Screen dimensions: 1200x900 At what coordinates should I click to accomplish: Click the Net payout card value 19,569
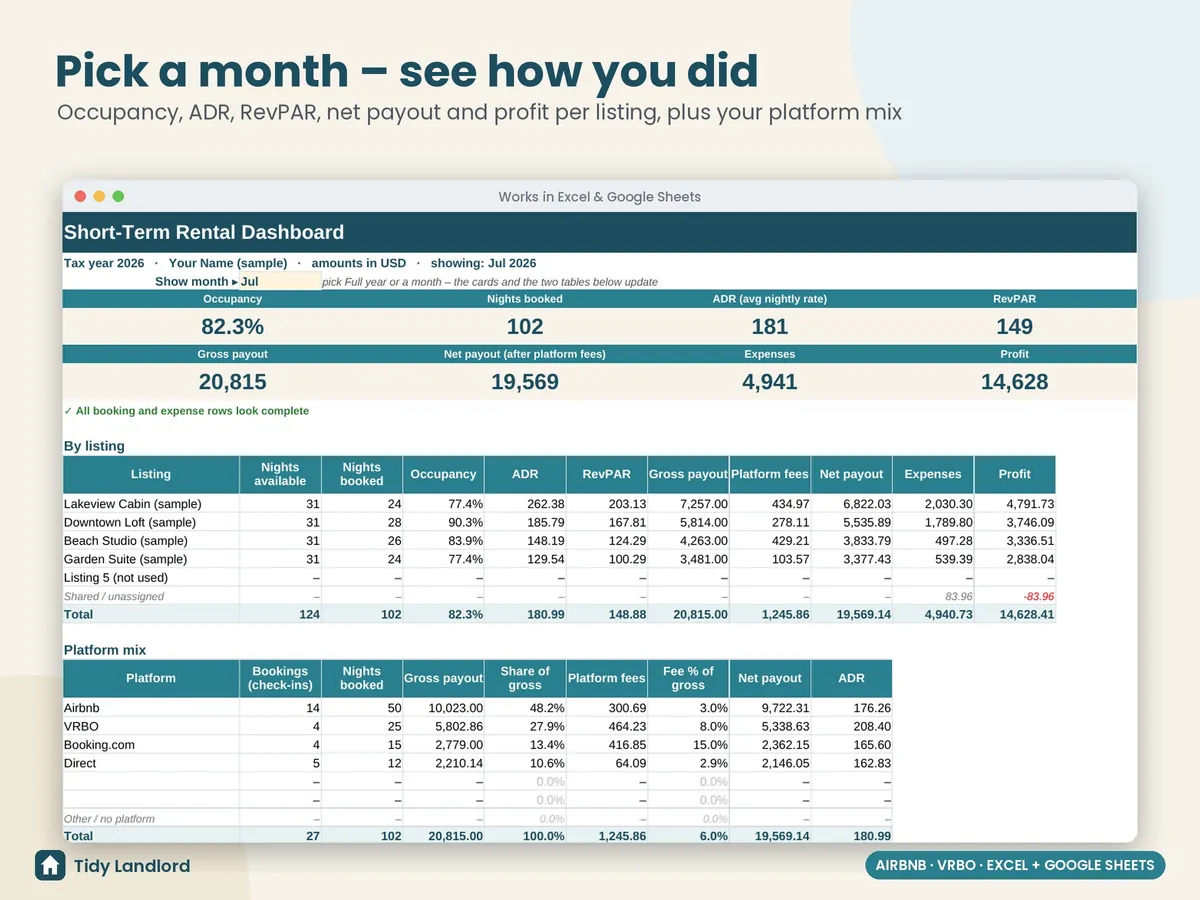tap(525, 381)
